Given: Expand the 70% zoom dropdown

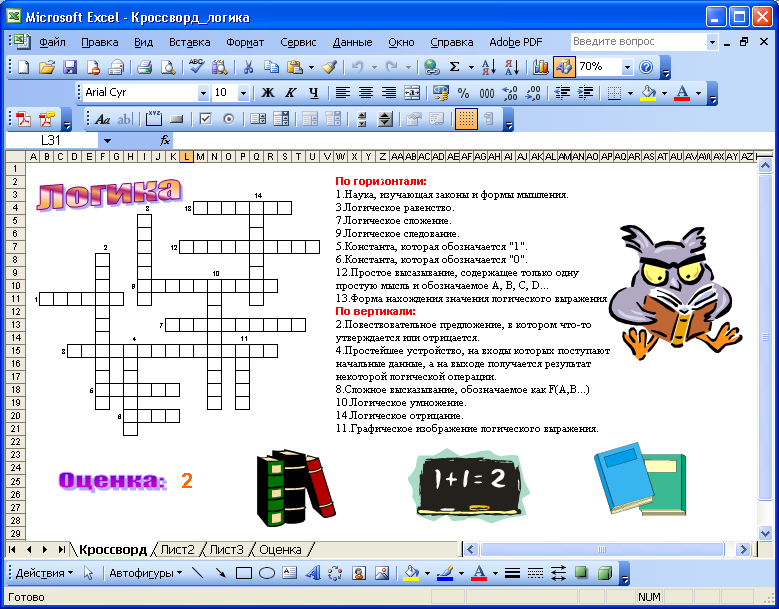Looking at the screenshot, I should click(x=627, y=67).
